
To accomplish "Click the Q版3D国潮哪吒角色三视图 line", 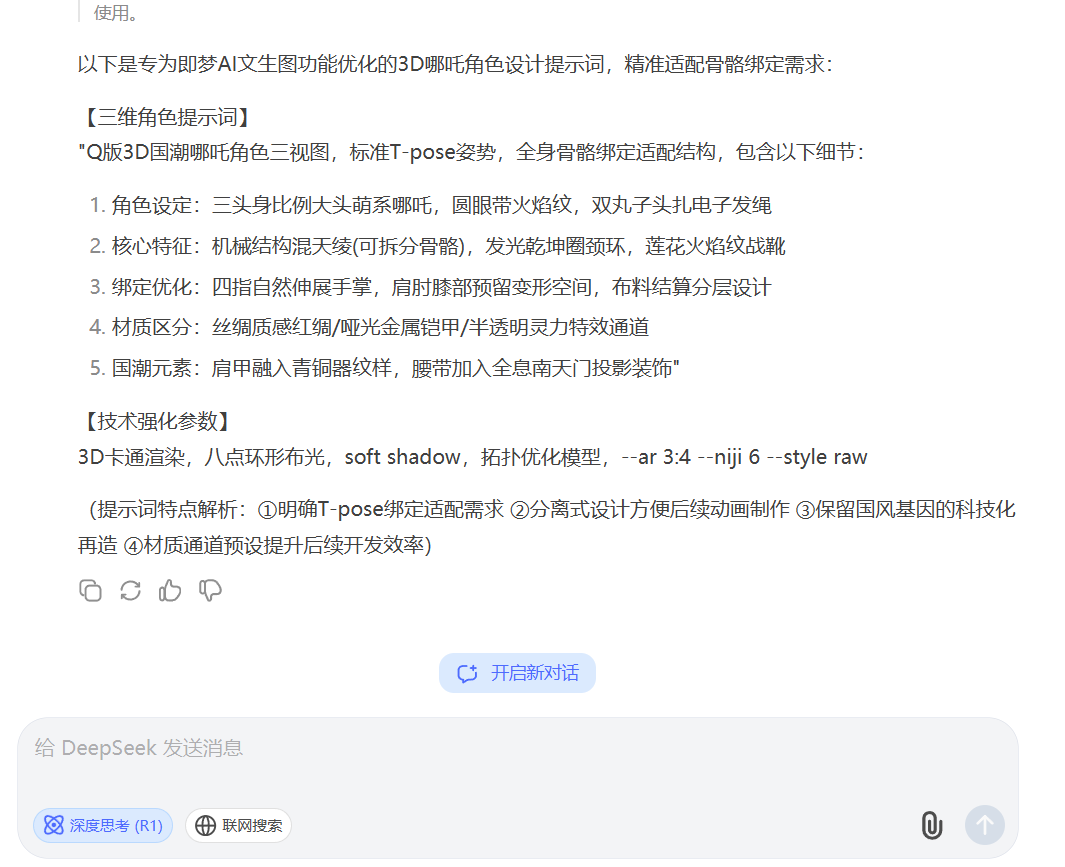I will 471,152.
